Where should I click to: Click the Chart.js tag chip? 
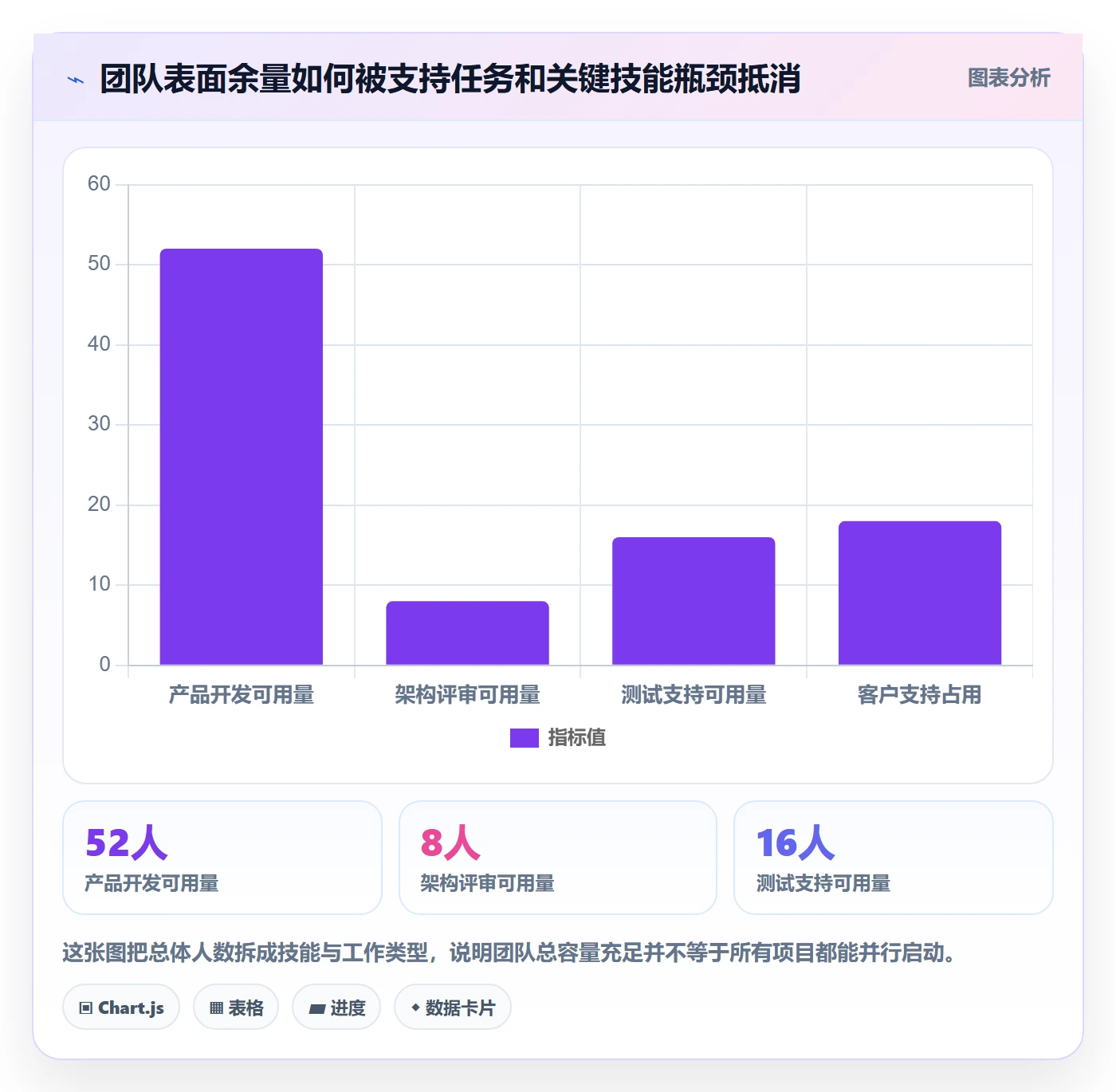coord(121,1008)
